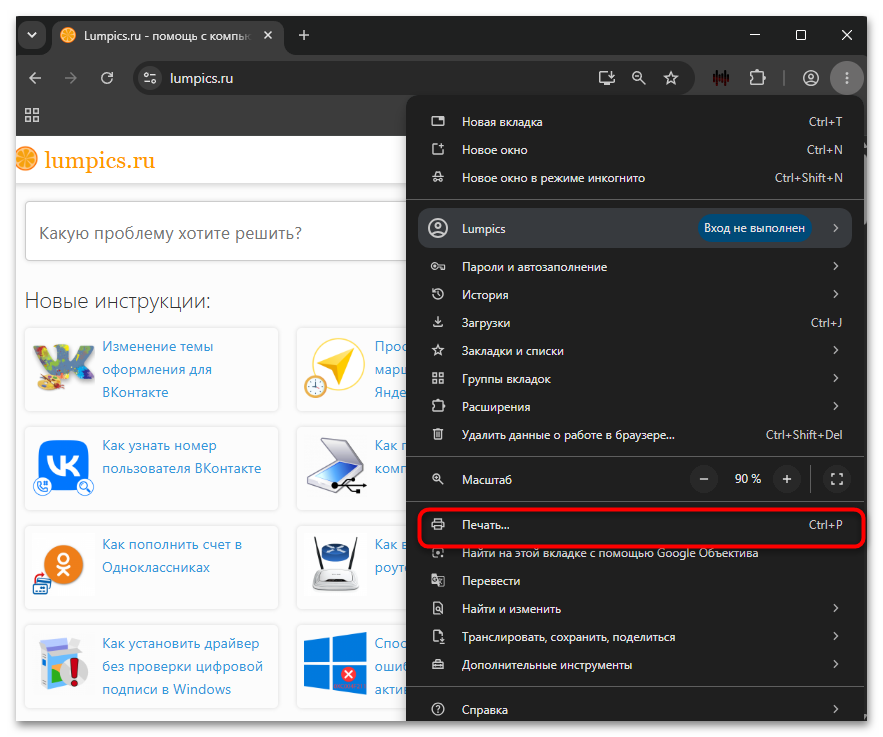This screenshot has width=883, height=737.
Task: Click the install app icon in address bar
Action: click(606, 78)
